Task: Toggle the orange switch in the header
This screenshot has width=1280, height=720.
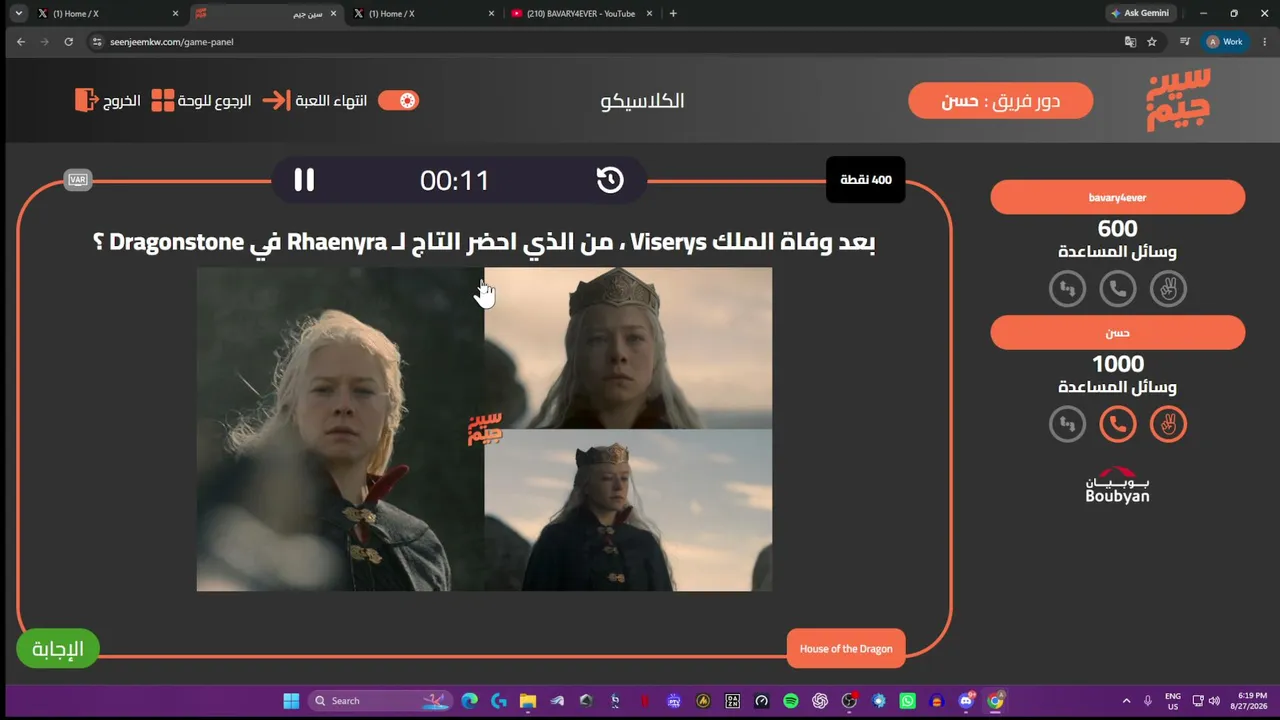Action: coord(398,100)
